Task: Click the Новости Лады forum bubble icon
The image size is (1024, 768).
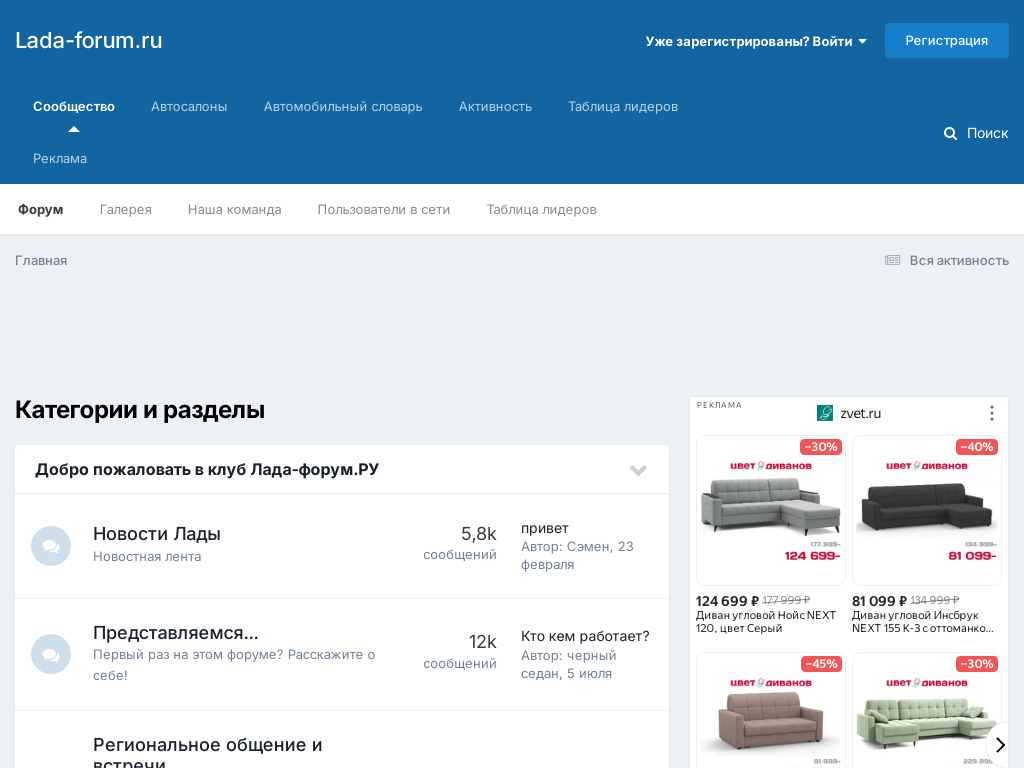Action: point(51,546)
